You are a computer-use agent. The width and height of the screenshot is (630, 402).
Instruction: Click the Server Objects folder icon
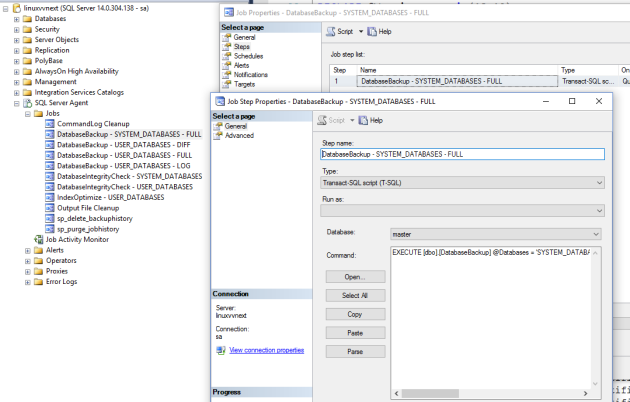coord(27,40)
